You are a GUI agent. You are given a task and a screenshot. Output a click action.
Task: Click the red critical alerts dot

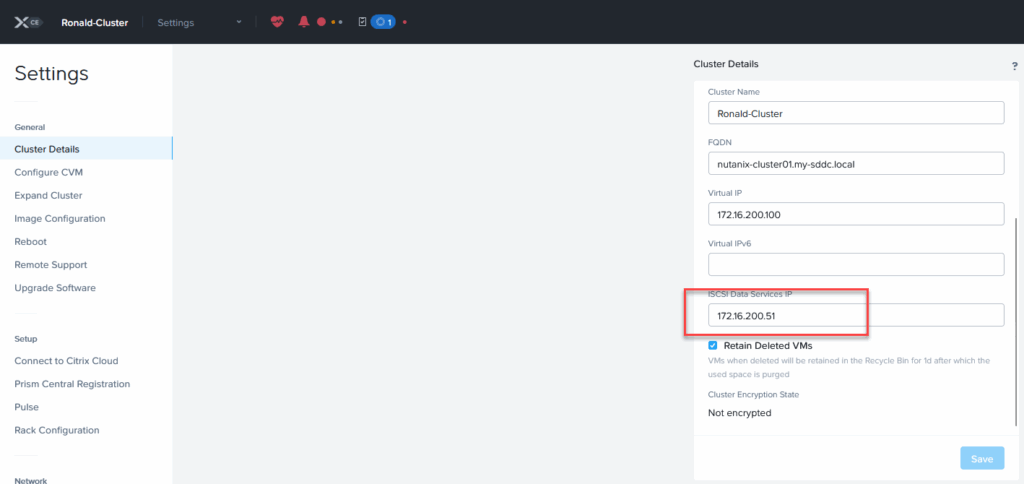[x=321, y=22]
